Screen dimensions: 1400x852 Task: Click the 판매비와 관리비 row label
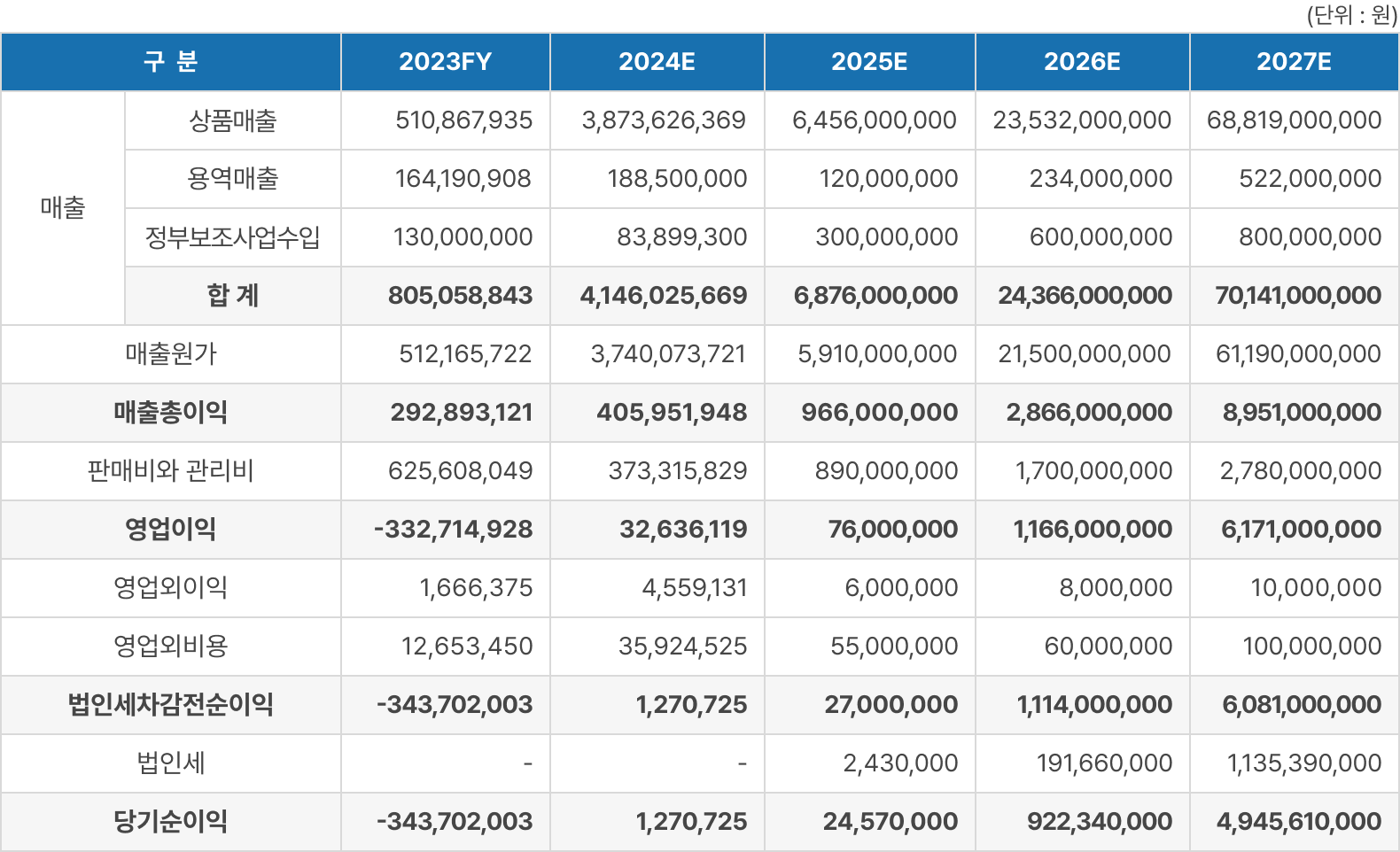(x=171, y=471)
